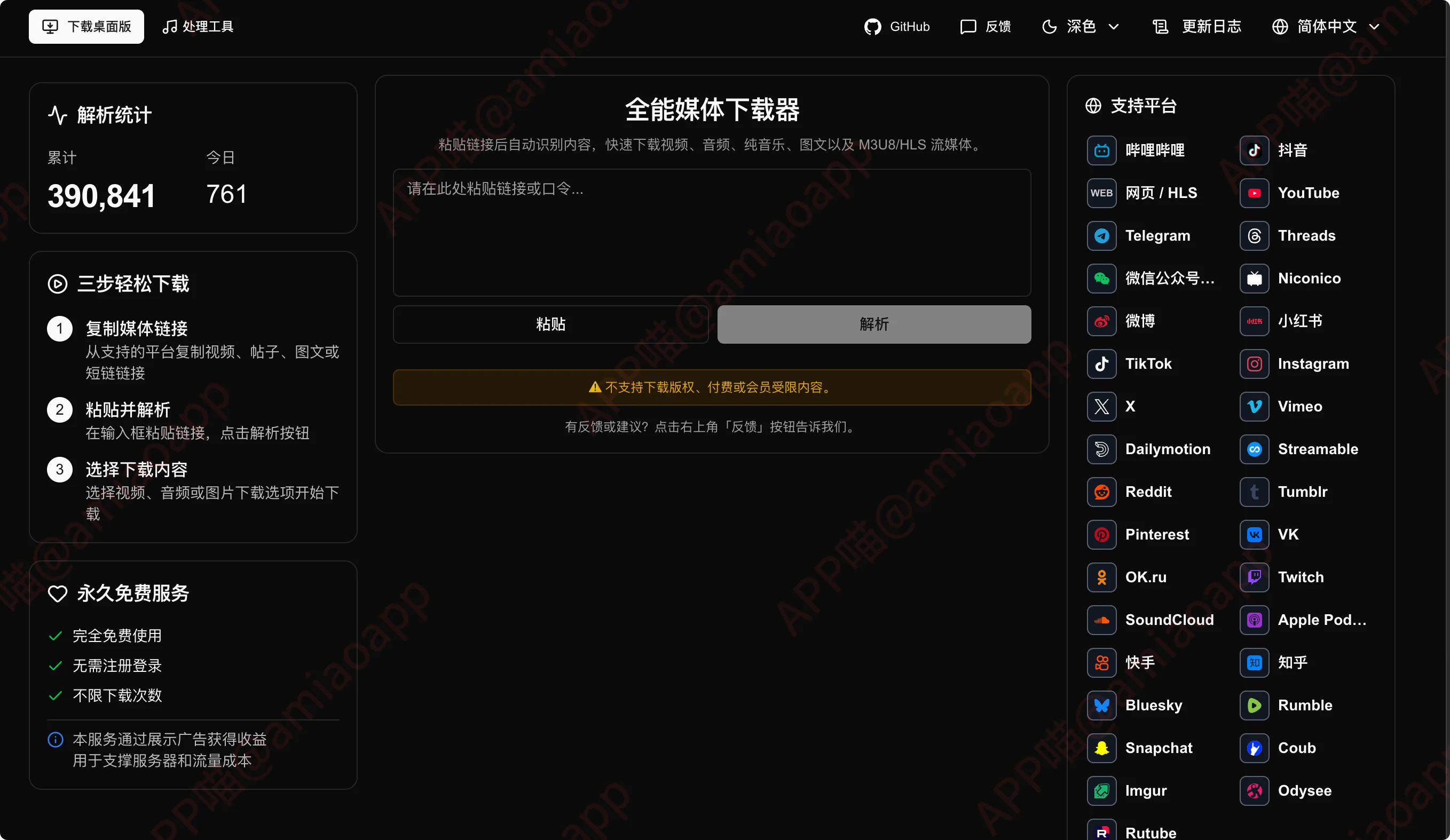Click the Zhihu (知乎) icon
This screenshot has height=840, width=1450.
[x=1254, y=662]
